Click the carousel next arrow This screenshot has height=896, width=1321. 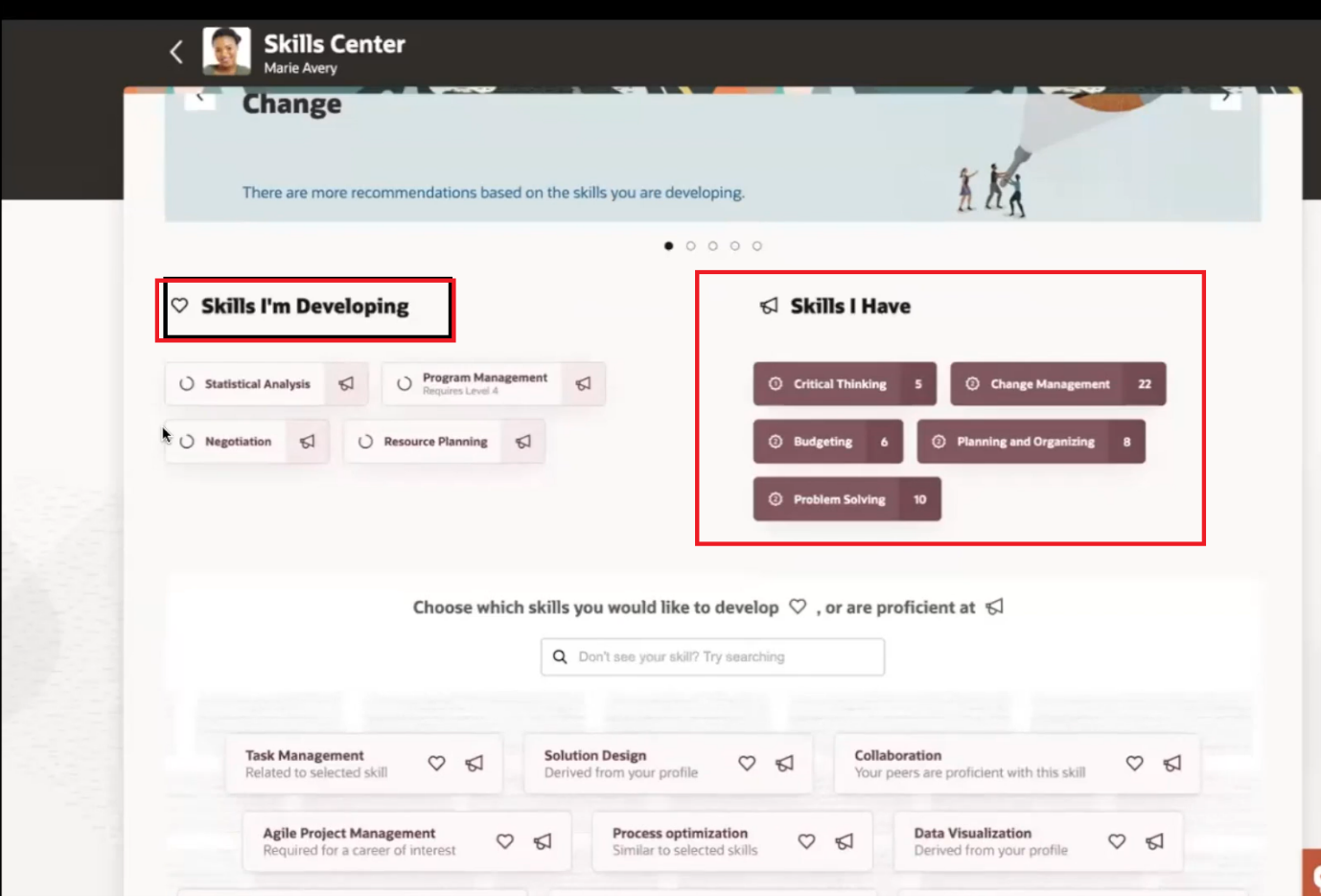[1227, 96]
